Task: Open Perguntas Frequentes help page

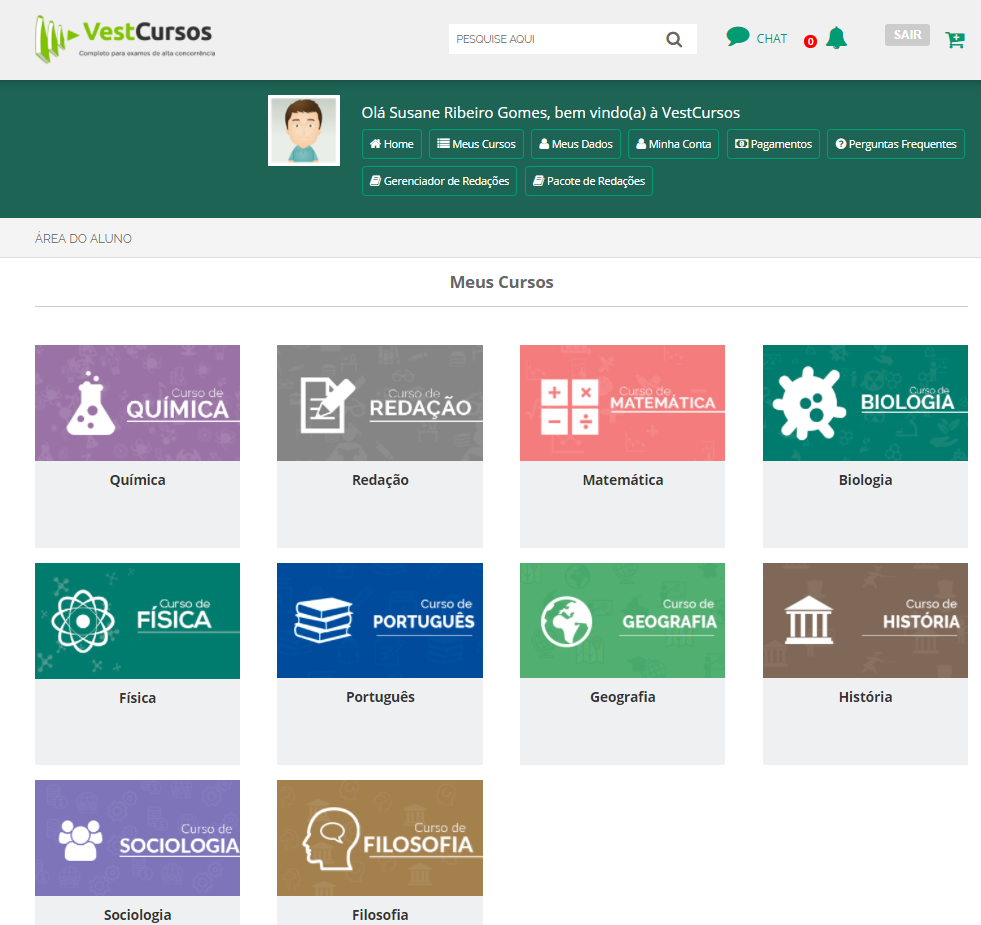Action: (895, 144)
